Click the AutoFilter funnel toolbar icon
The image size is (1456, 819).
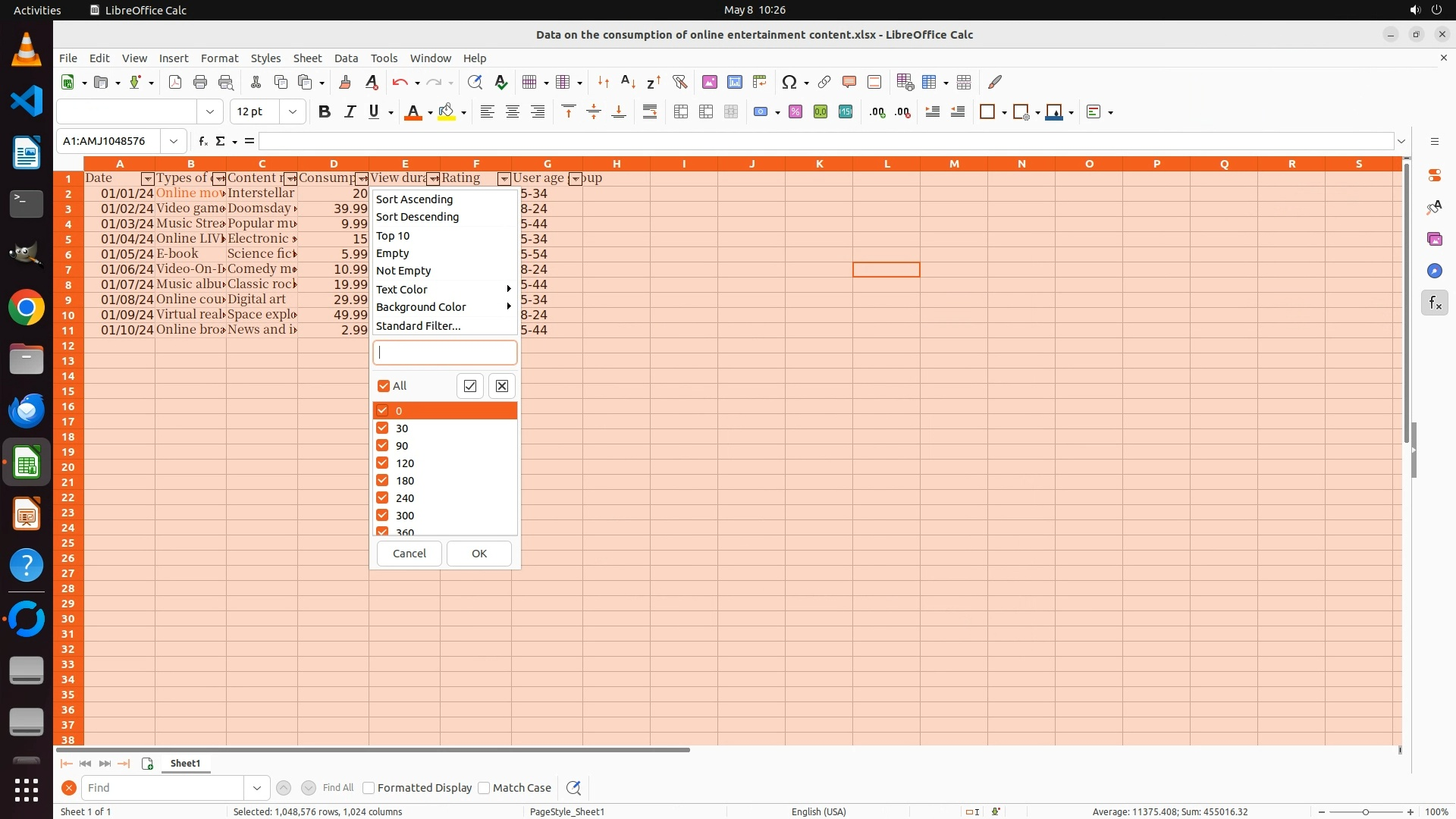[679, 82]
